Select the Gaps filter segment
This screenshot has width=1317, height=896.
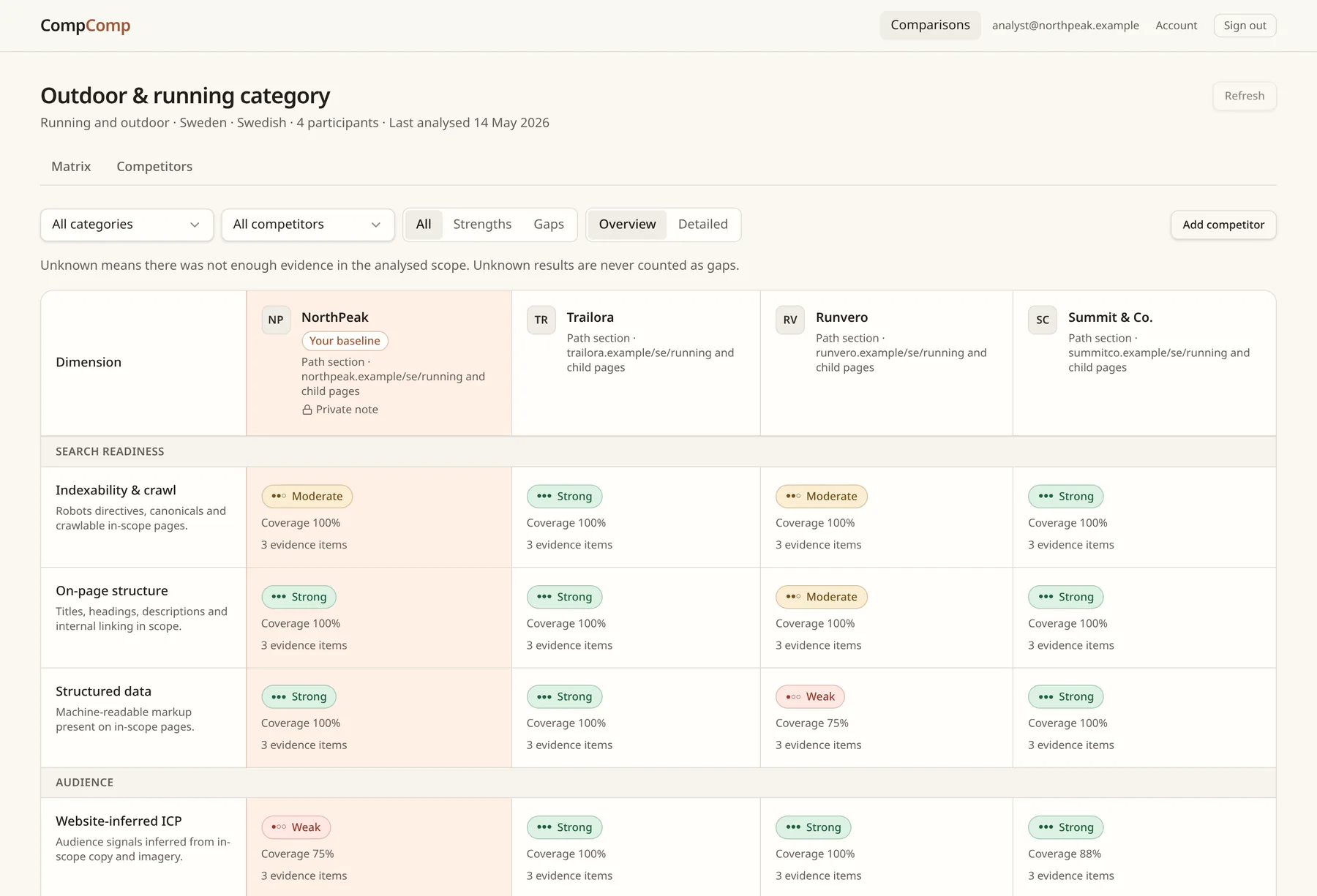coord(549,225)
